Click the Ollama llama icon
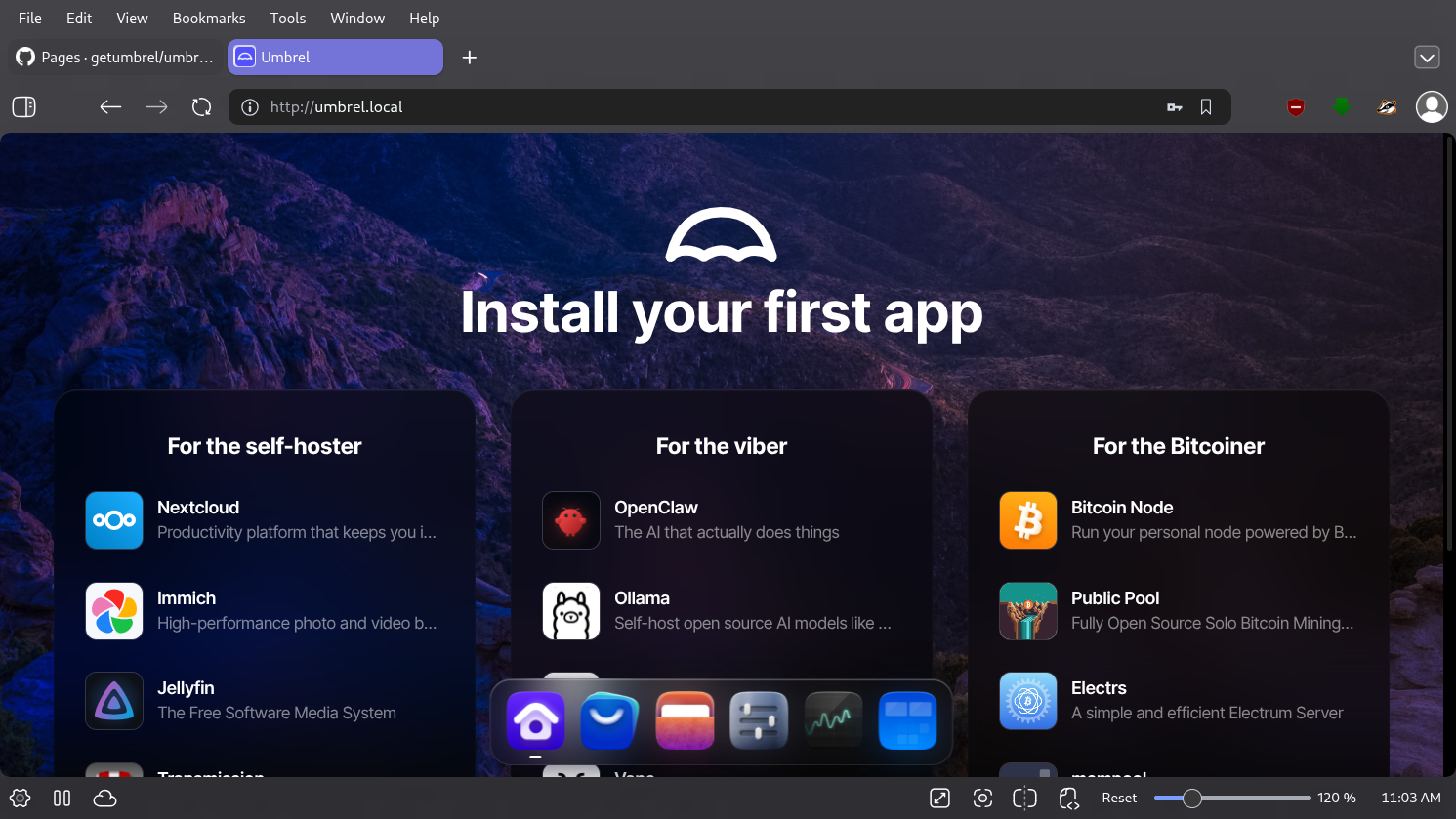This screenshot has height=819, width=1456. (x=571, y=611)
